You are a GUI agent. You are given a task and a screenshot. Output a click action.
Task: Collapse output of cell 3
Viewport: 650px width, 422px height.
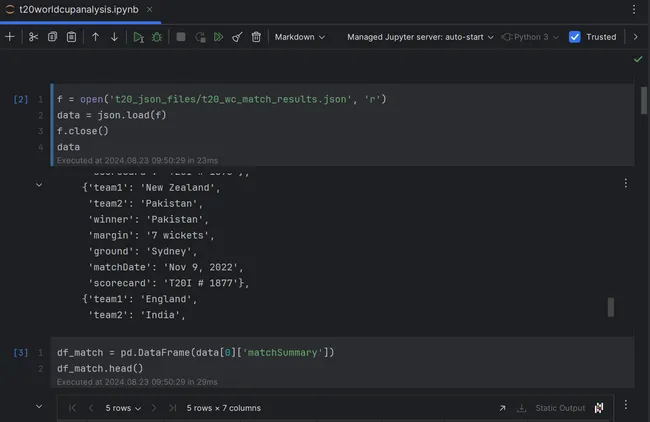pyautogui.click(x=39, y=406)
